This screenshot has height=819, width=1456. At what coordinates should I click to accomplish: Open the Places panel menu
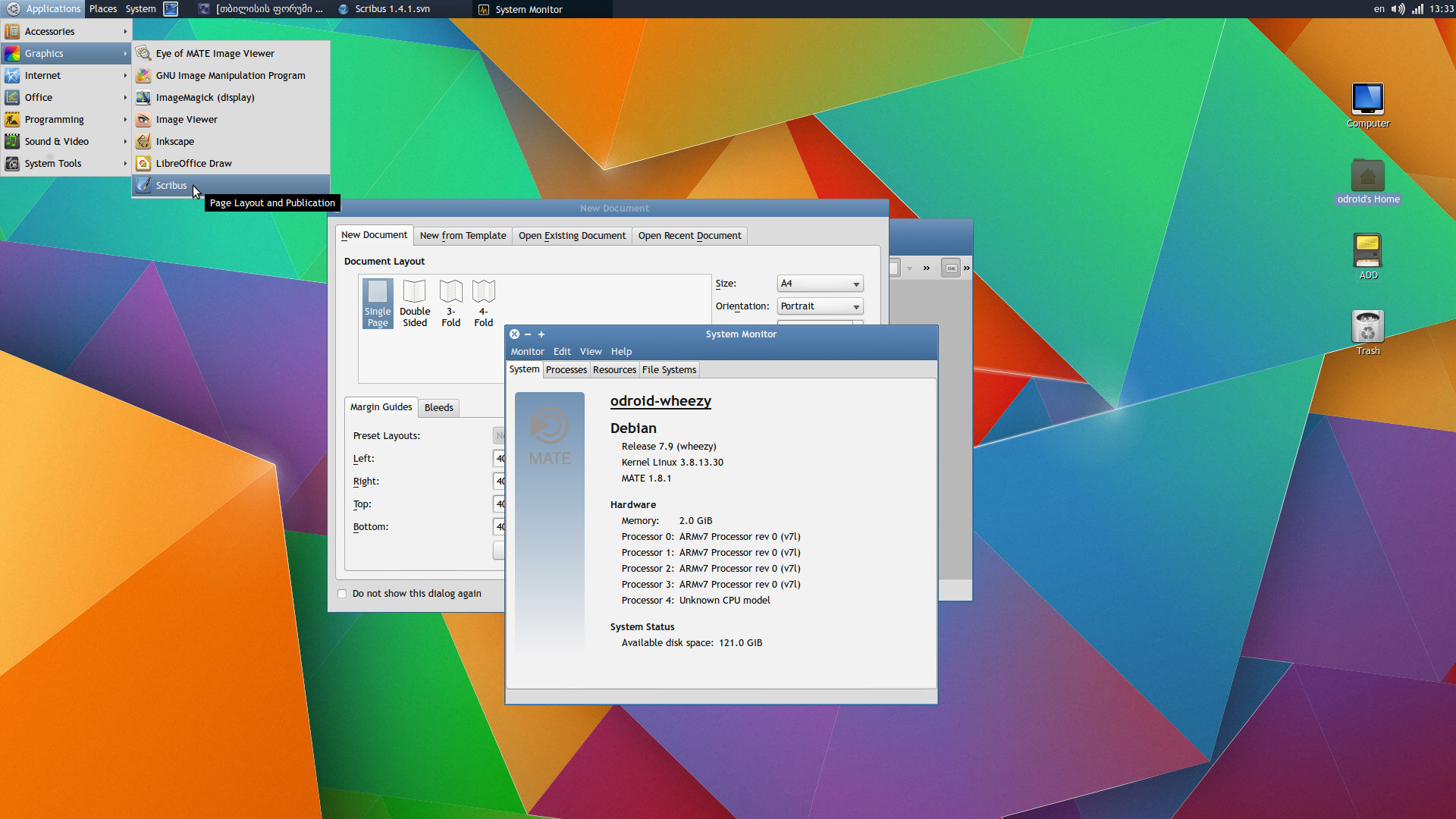coord(103,9)
